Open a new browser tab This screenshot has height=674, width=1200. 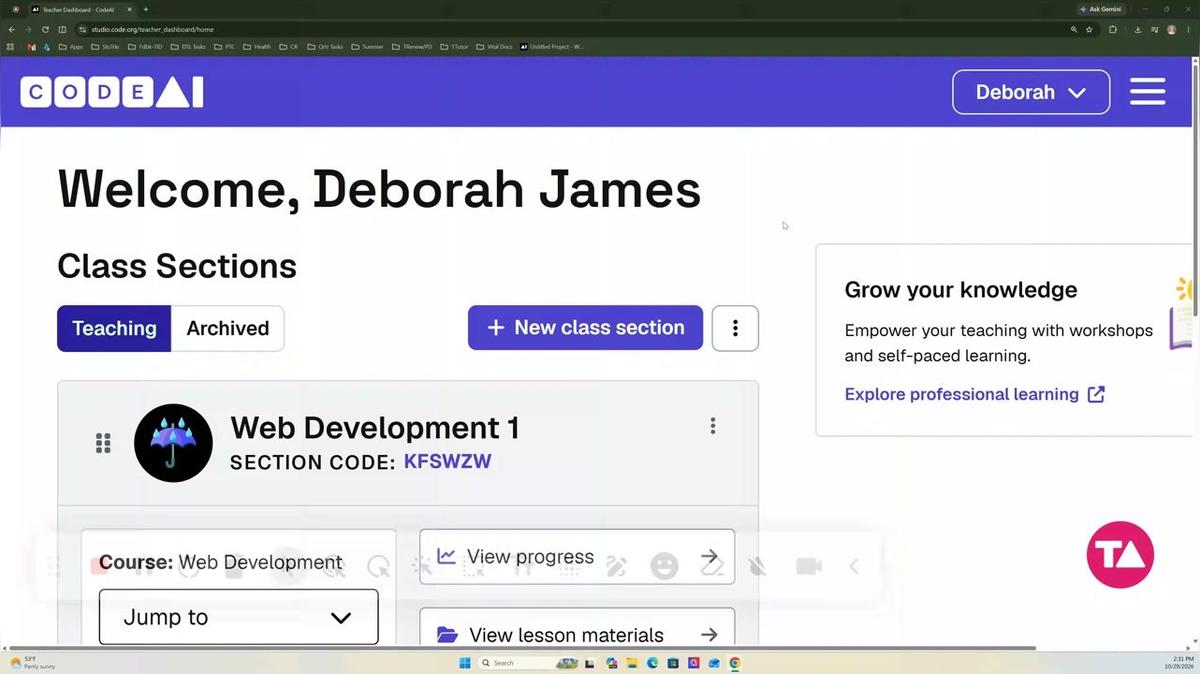click(x=146, y=9)
